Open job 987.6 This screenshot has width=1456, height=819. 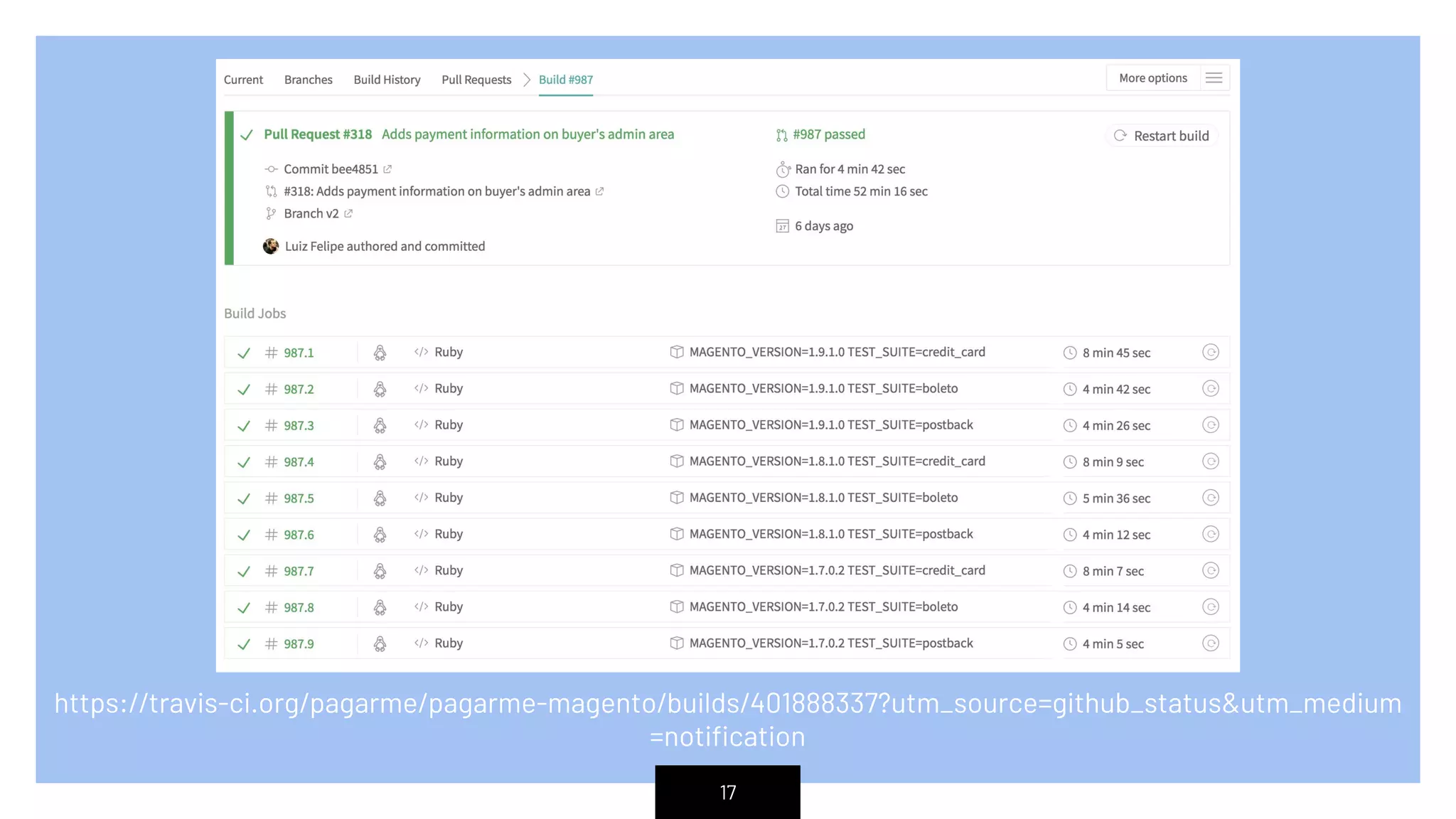point(299,535)
